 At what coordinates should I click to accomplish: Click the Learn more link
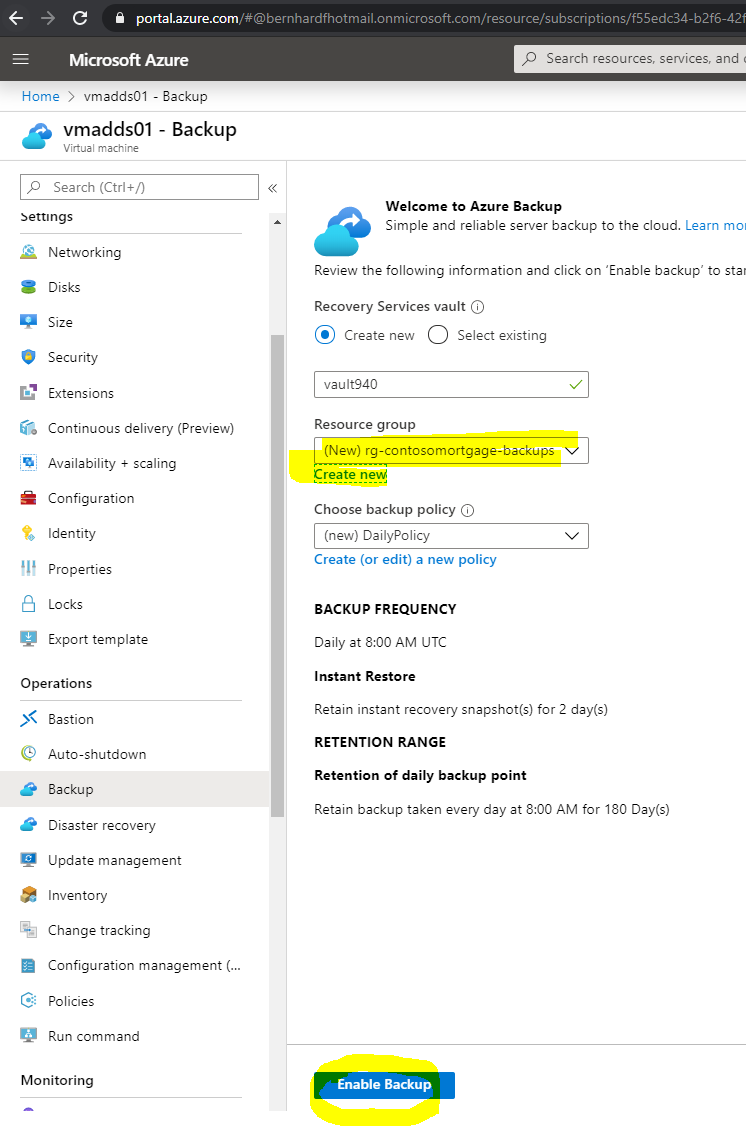click(x=715, y=225)
